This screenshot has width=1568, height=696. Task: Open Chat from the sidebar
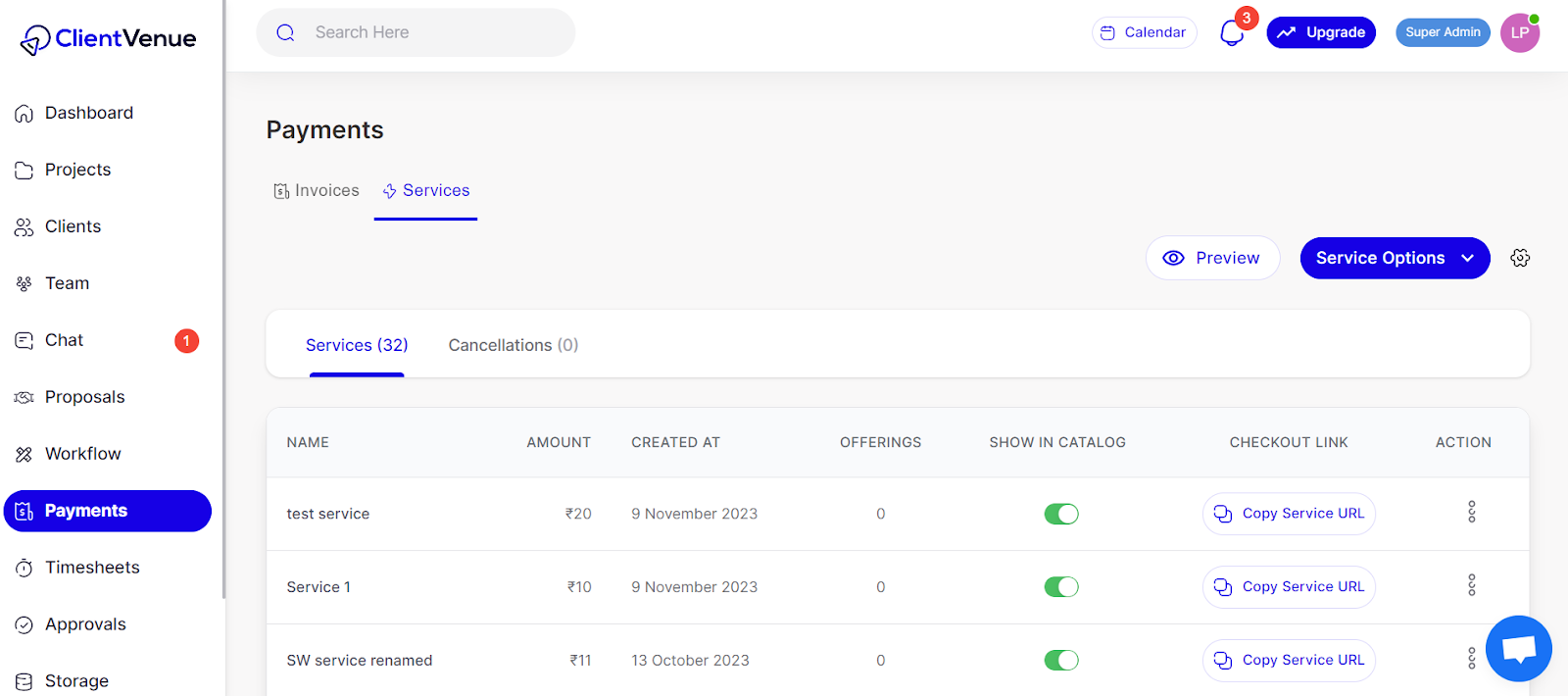[x=65, y=340]
